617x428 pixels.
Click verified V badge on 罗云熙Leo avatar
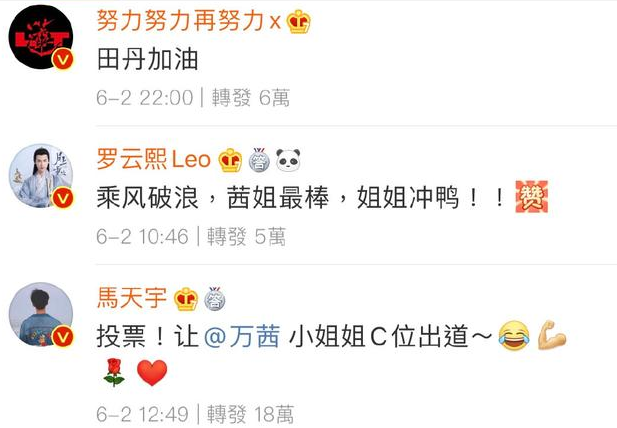click(x=63, y=198)
